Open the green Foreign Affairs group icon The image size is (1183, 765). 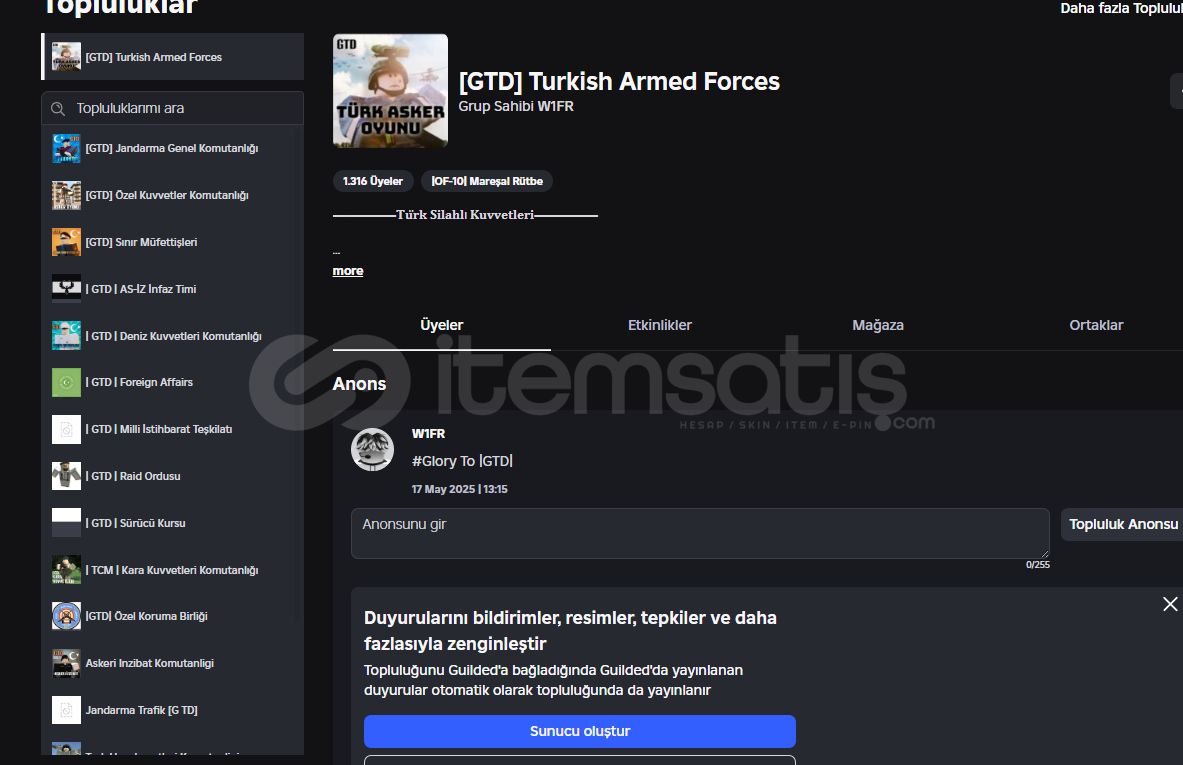click(x=66, y=382)
